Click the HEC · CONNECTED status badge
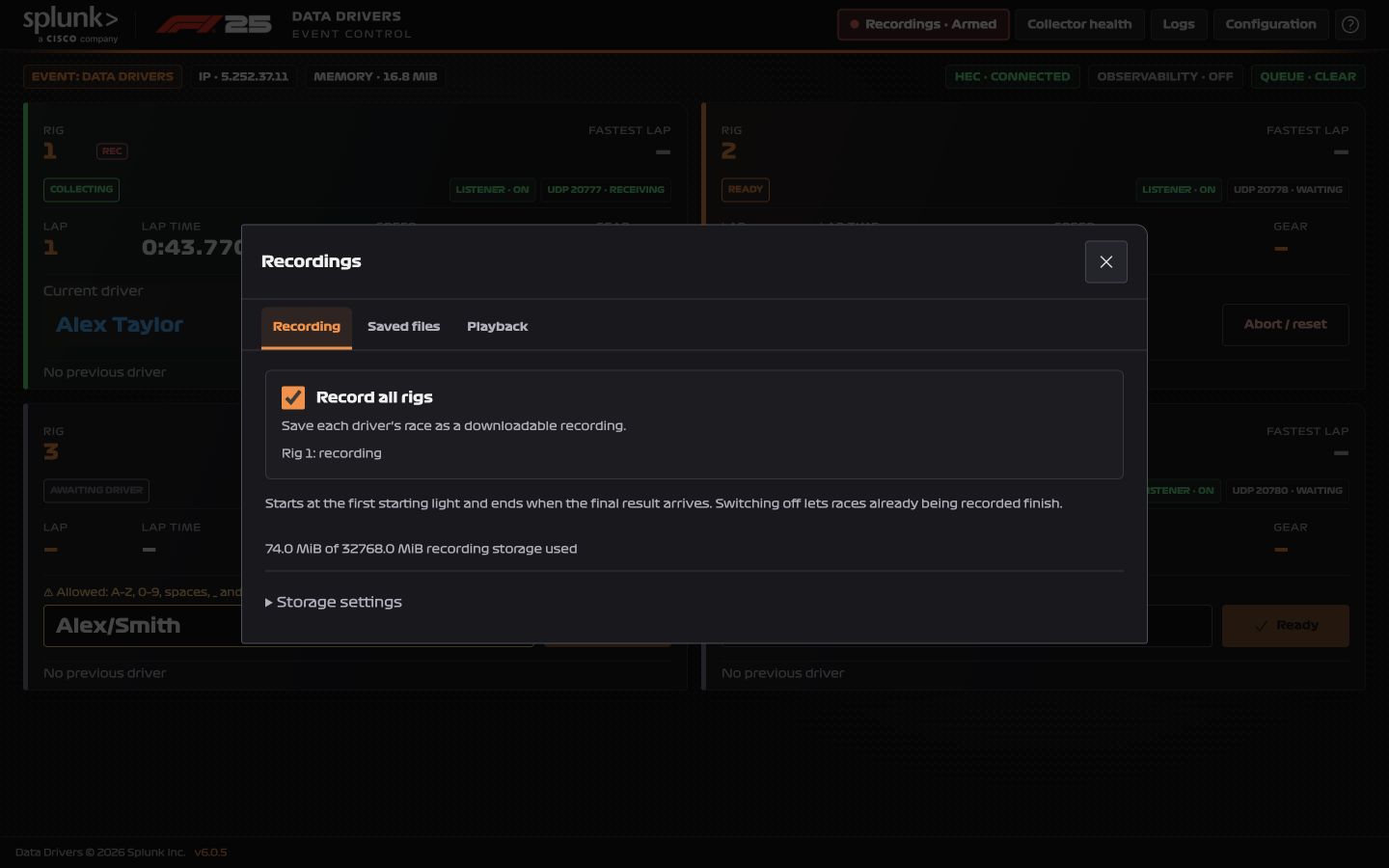The width and height of the screenshot is (1389, 868). point(1012,76)
